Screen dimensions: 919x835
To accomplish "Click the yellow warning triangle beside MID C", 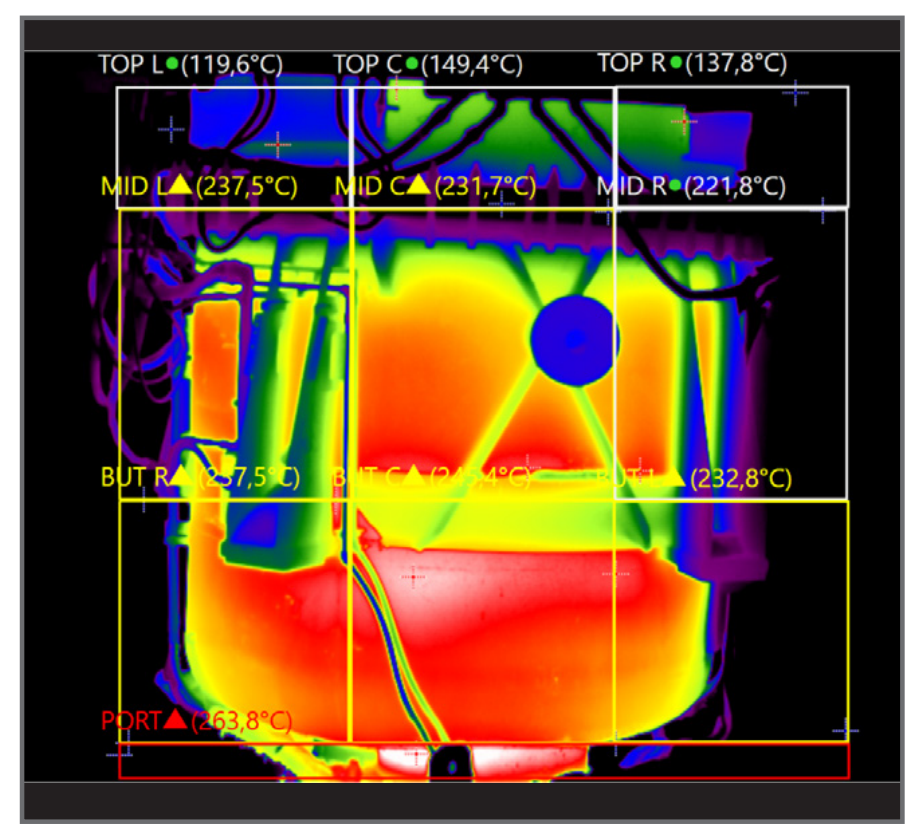I will click(x=420, y=186).
